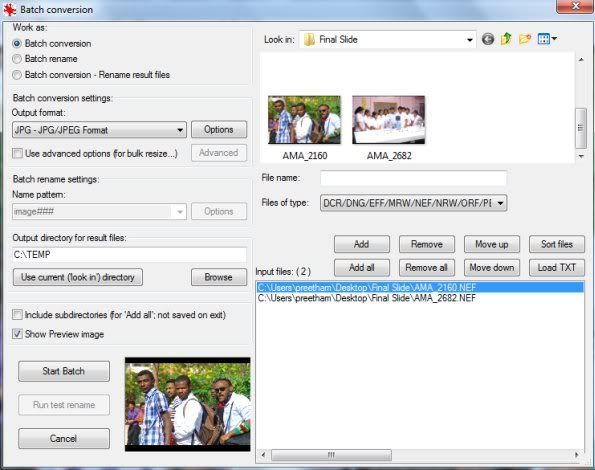
Task: Click the output directory text field
Action: coord(129,255)
